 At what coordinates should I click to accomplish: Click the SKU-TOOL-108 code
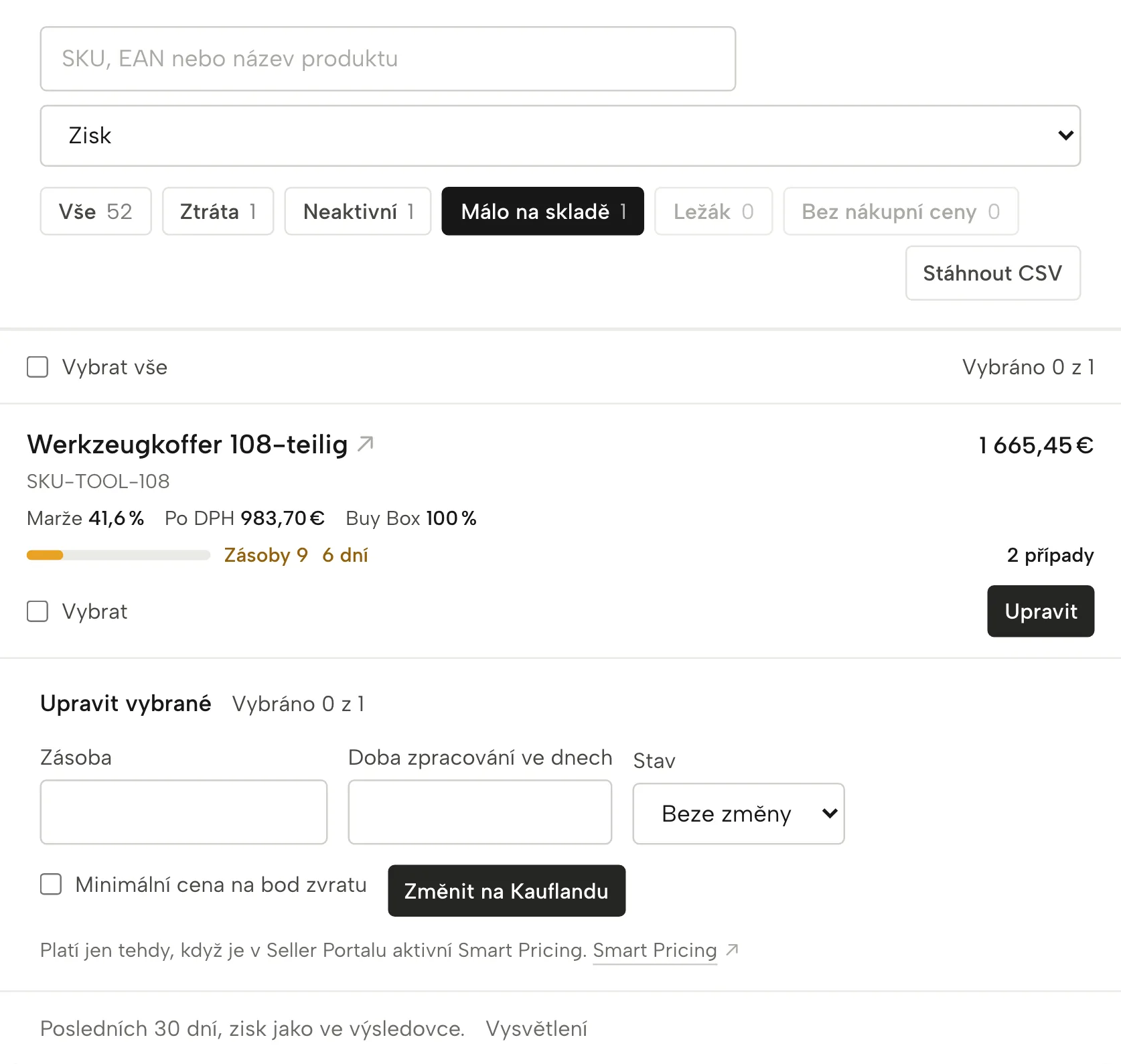[98, 481]
